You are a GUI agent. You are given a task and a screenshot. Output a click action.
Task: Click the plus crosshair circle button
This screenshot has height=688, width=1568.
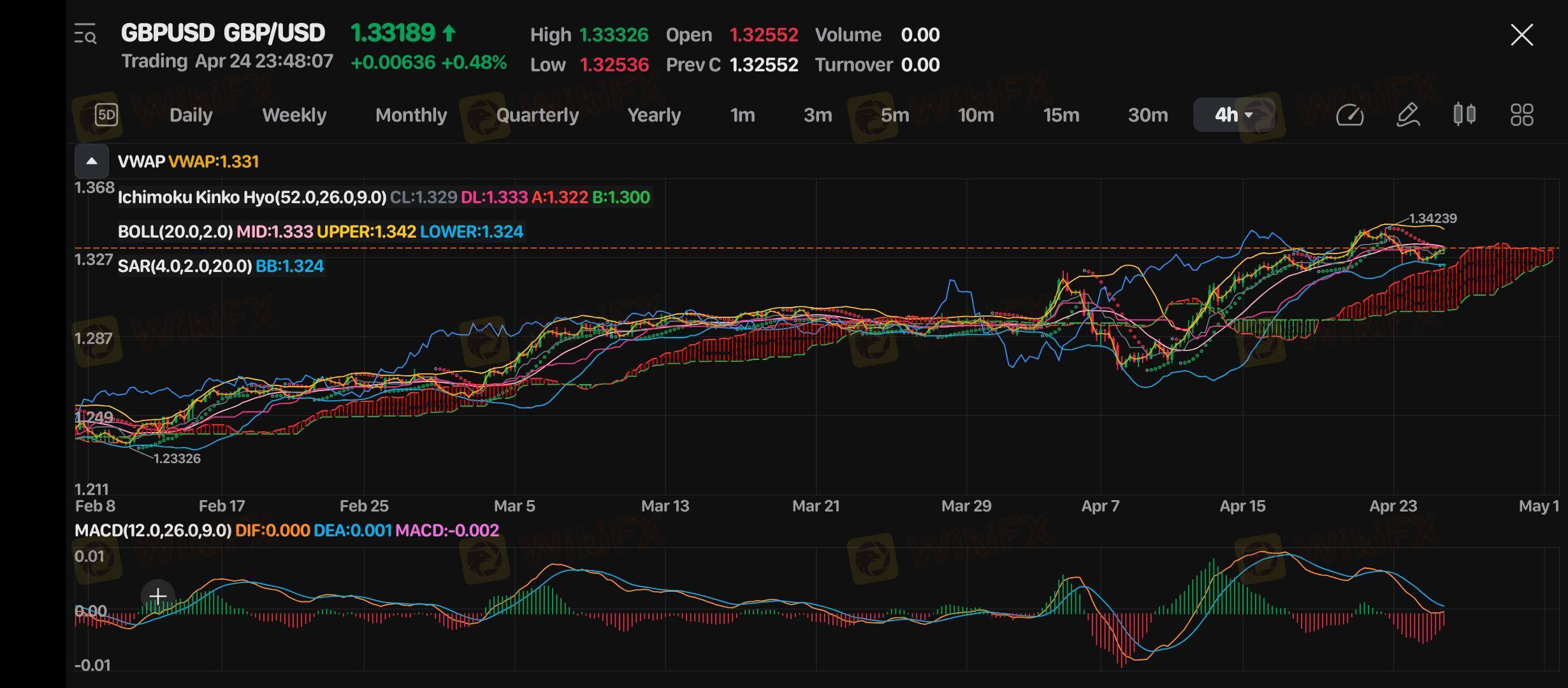157,596
